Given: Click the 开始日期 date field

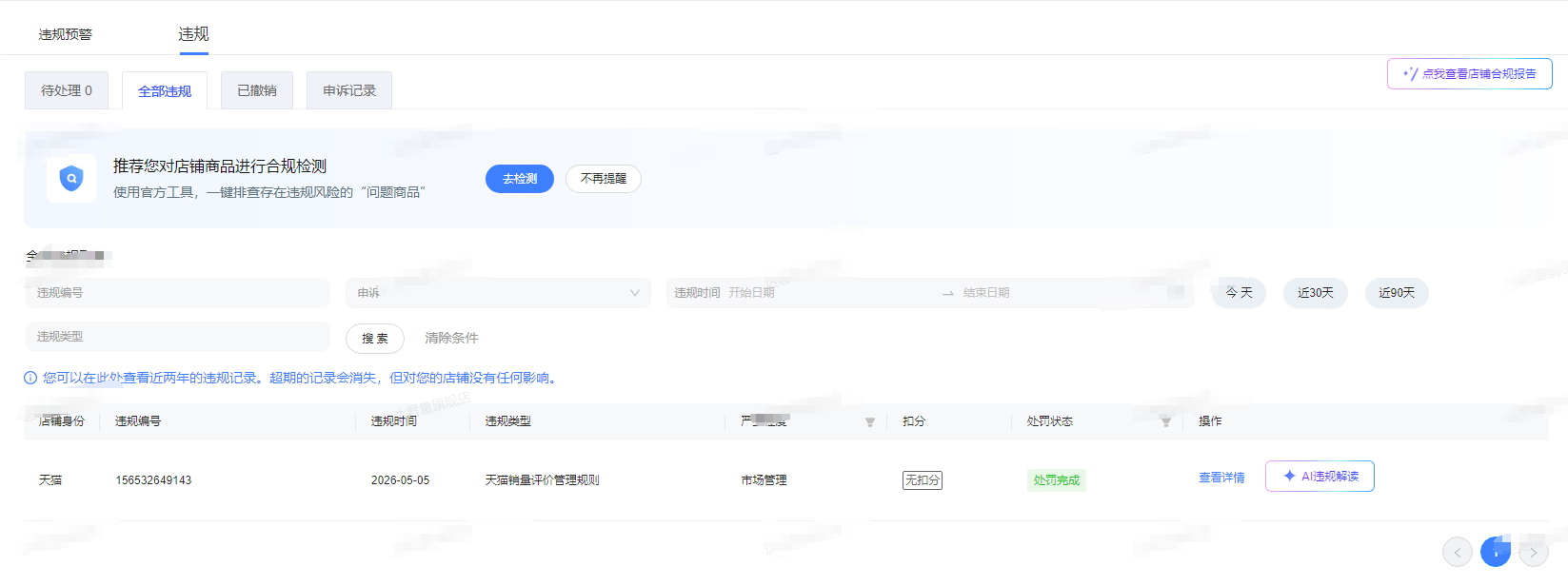Looking at the screenshot, I should tap(828, 293).
